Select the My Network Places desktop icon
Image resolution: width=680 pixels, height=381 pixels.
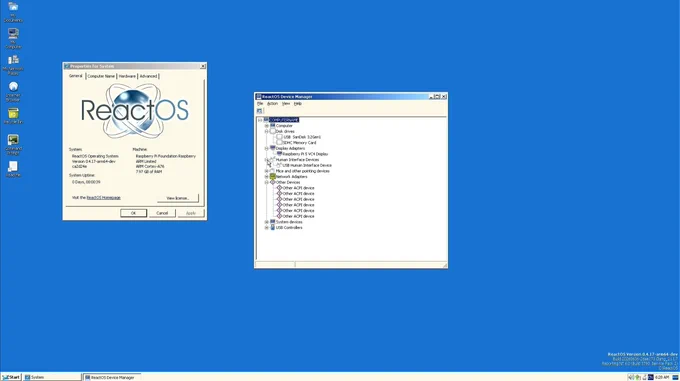(13, 64)
